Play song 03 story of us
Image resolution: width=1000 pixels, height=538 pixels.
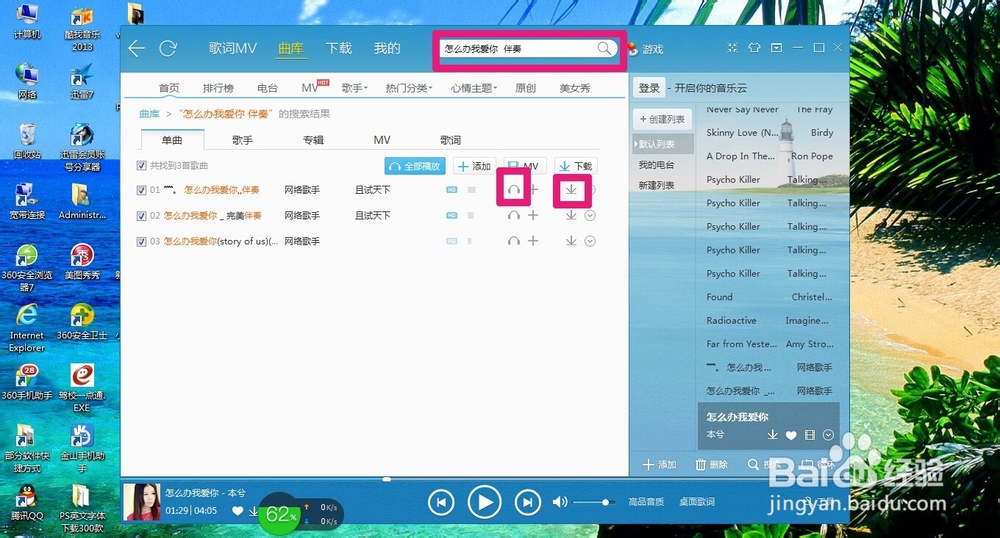[513, 241]
